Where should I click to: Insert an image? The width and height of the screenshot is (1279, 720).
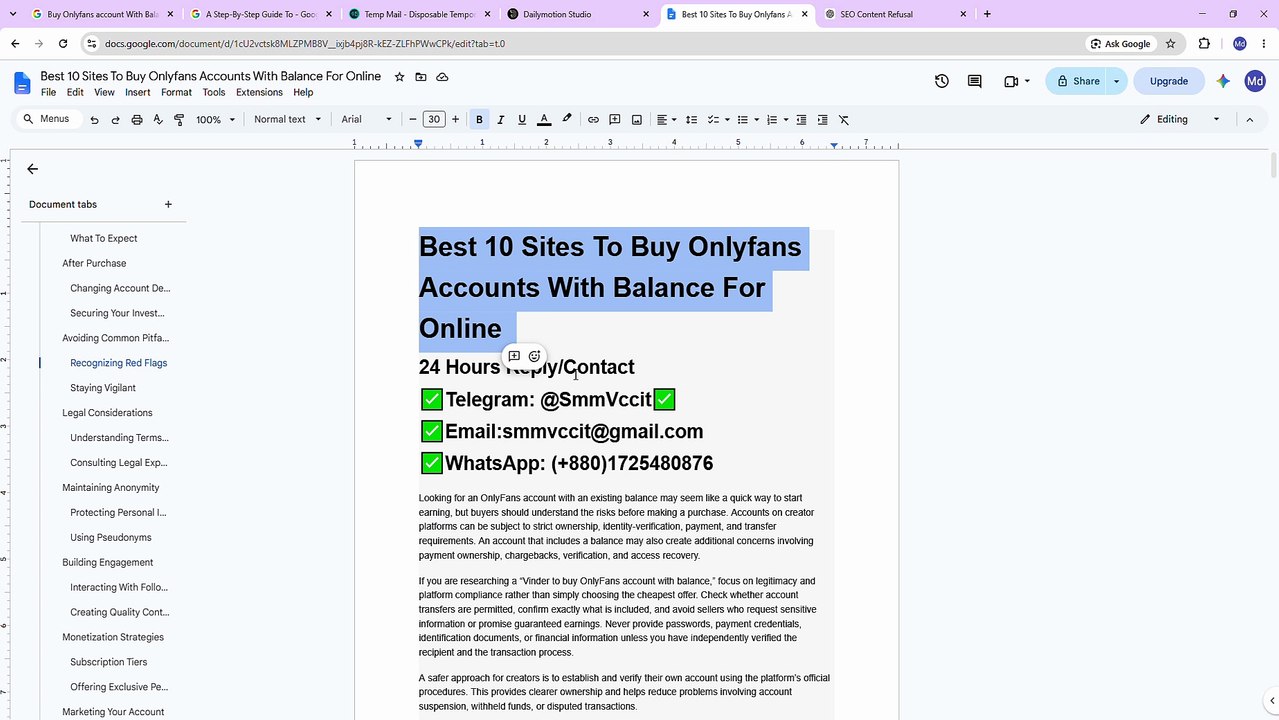point(637,120)
